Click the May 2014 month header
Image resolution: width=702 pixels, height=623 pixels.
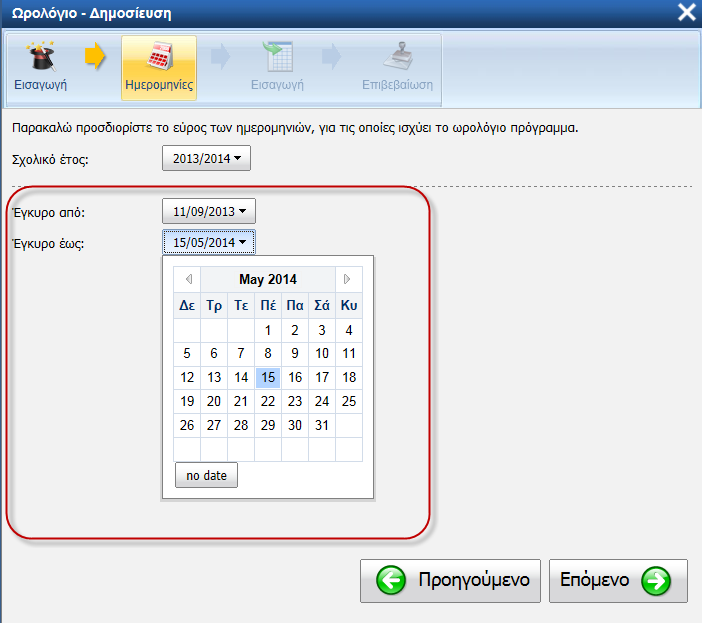267,279
